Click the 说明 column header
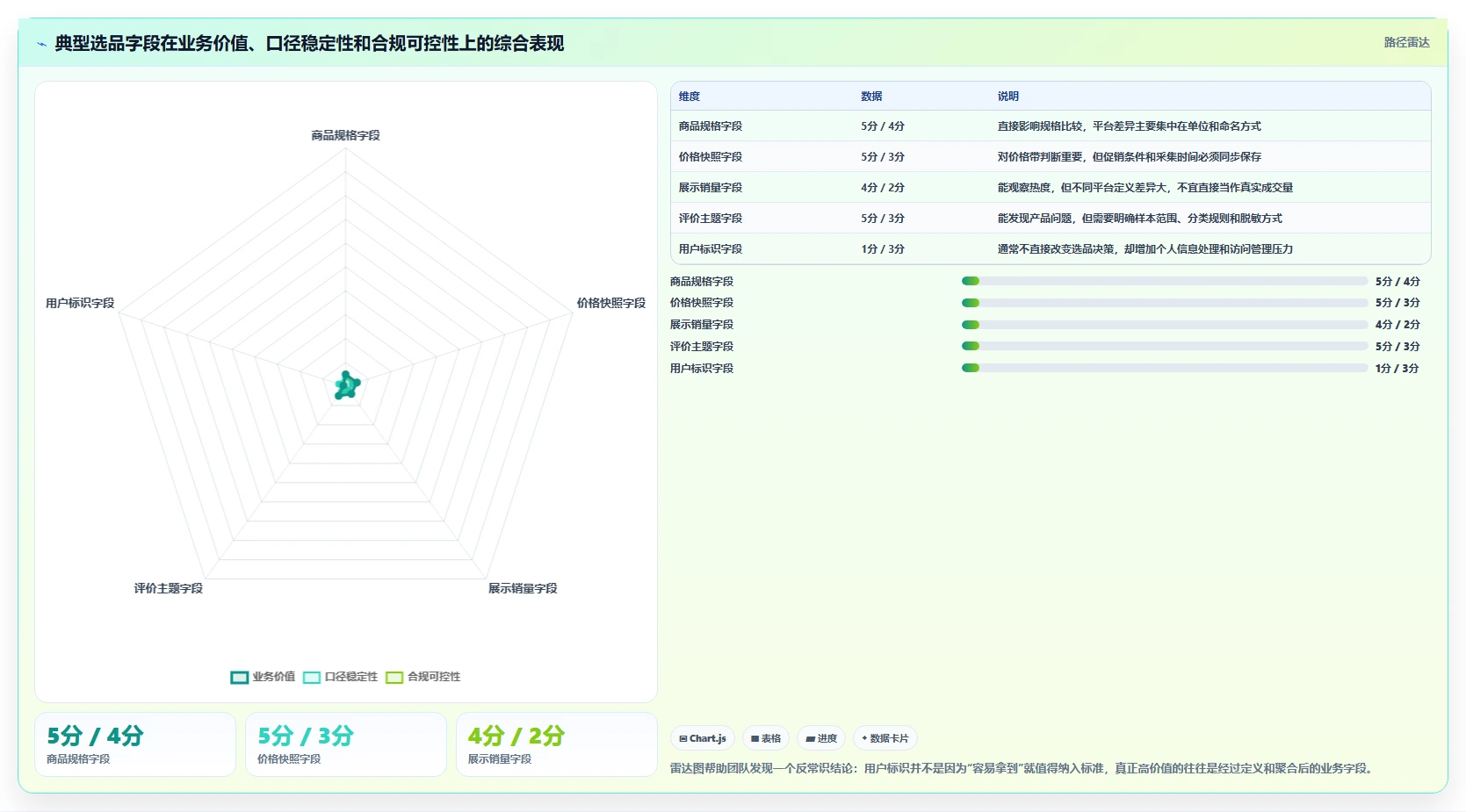1466x812 pixels. [x=1008, y=97]
